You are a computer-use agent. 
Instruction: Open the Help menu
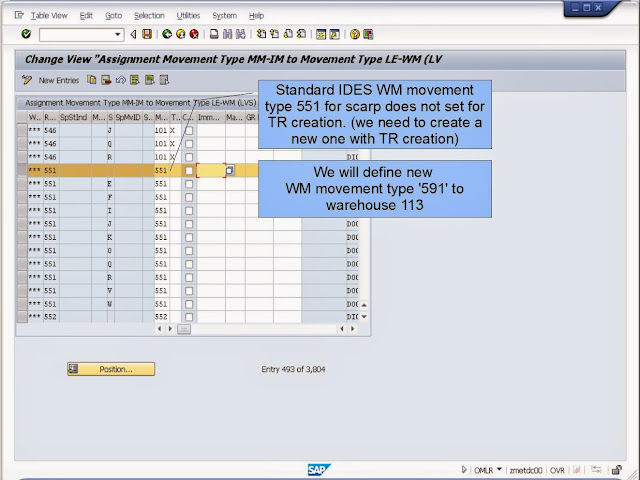pyautogui.click(x=256, y=16)
